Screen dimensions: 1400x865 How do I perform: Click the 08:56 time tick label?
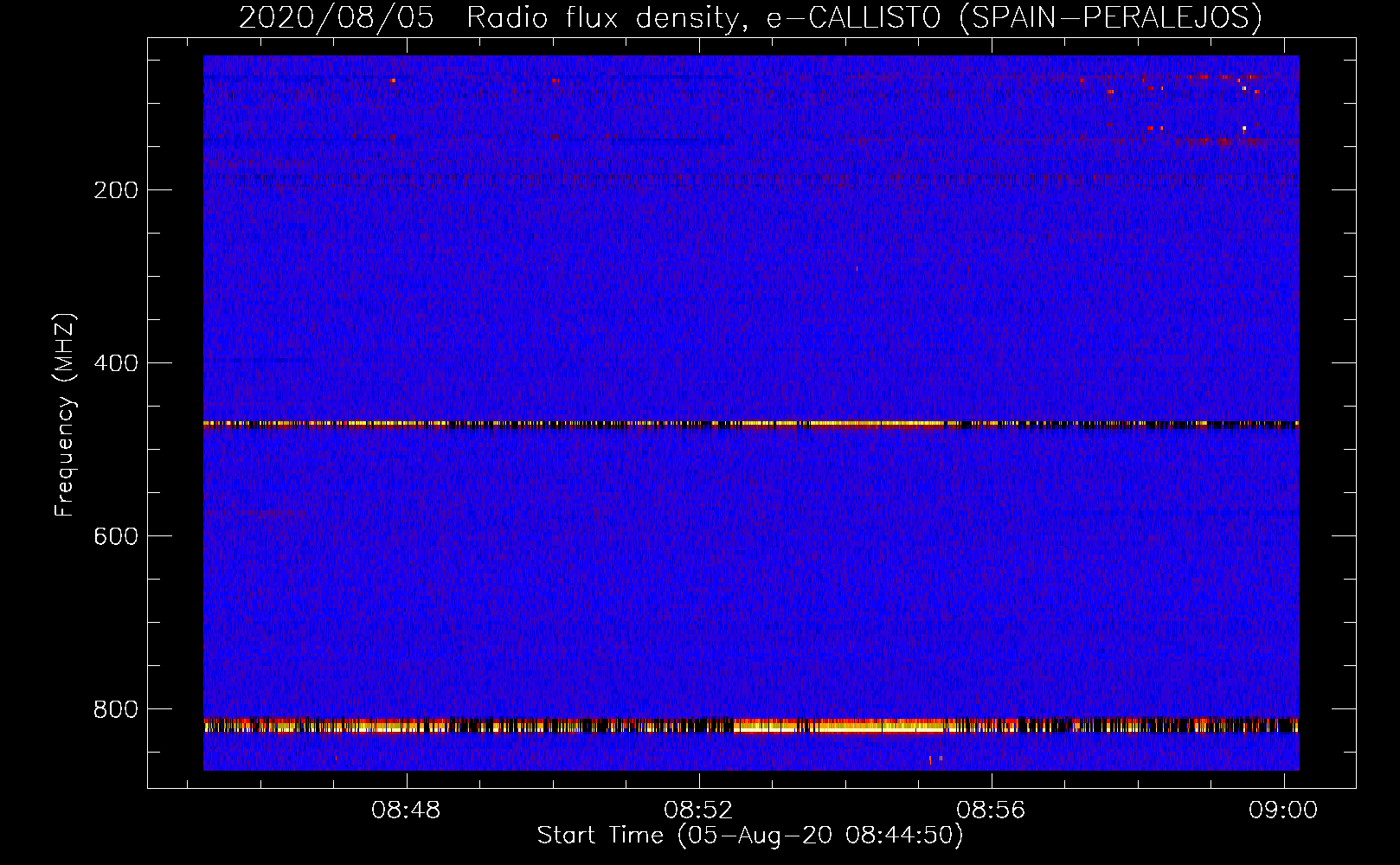point(991,811)
